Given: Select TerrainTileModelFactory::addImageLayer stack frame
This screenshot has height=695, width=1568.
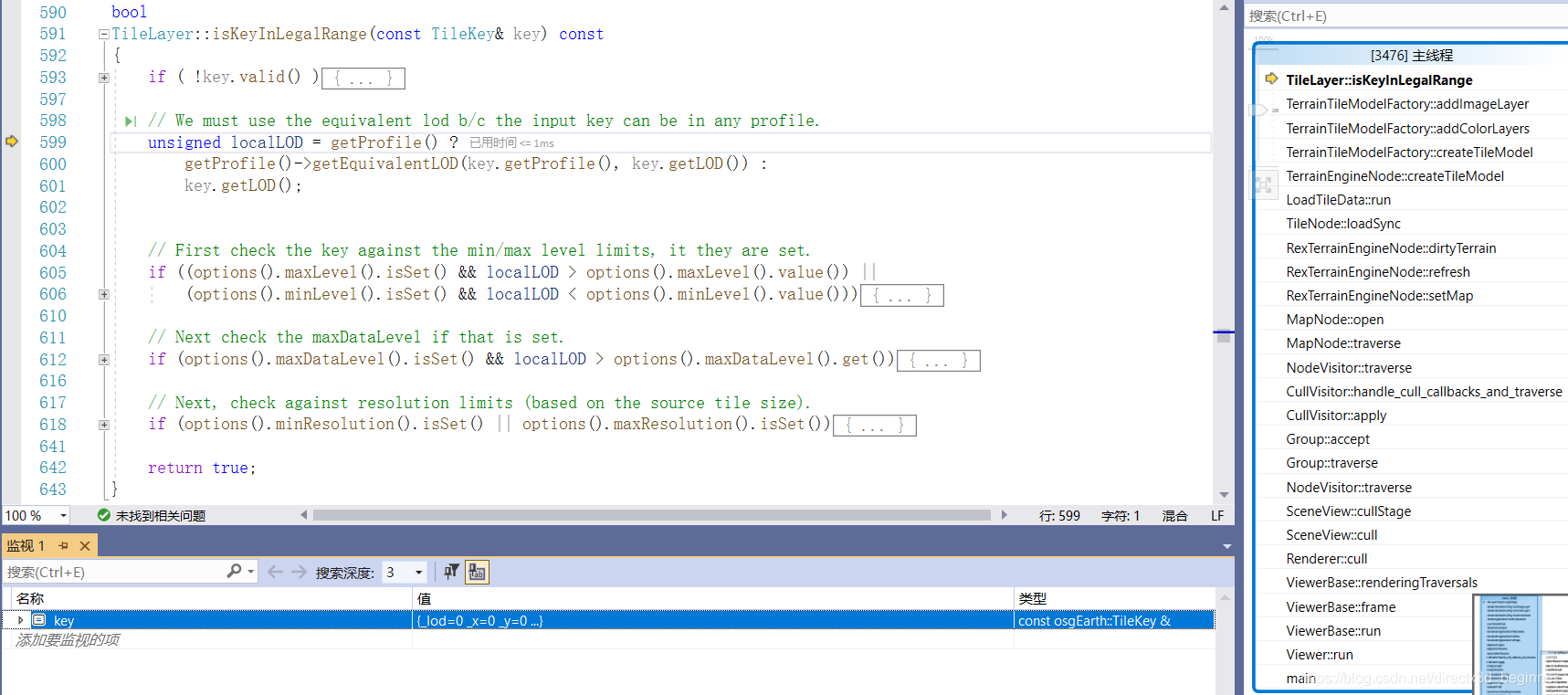Looking at the screenshot, I should [x=1407, y=104].
